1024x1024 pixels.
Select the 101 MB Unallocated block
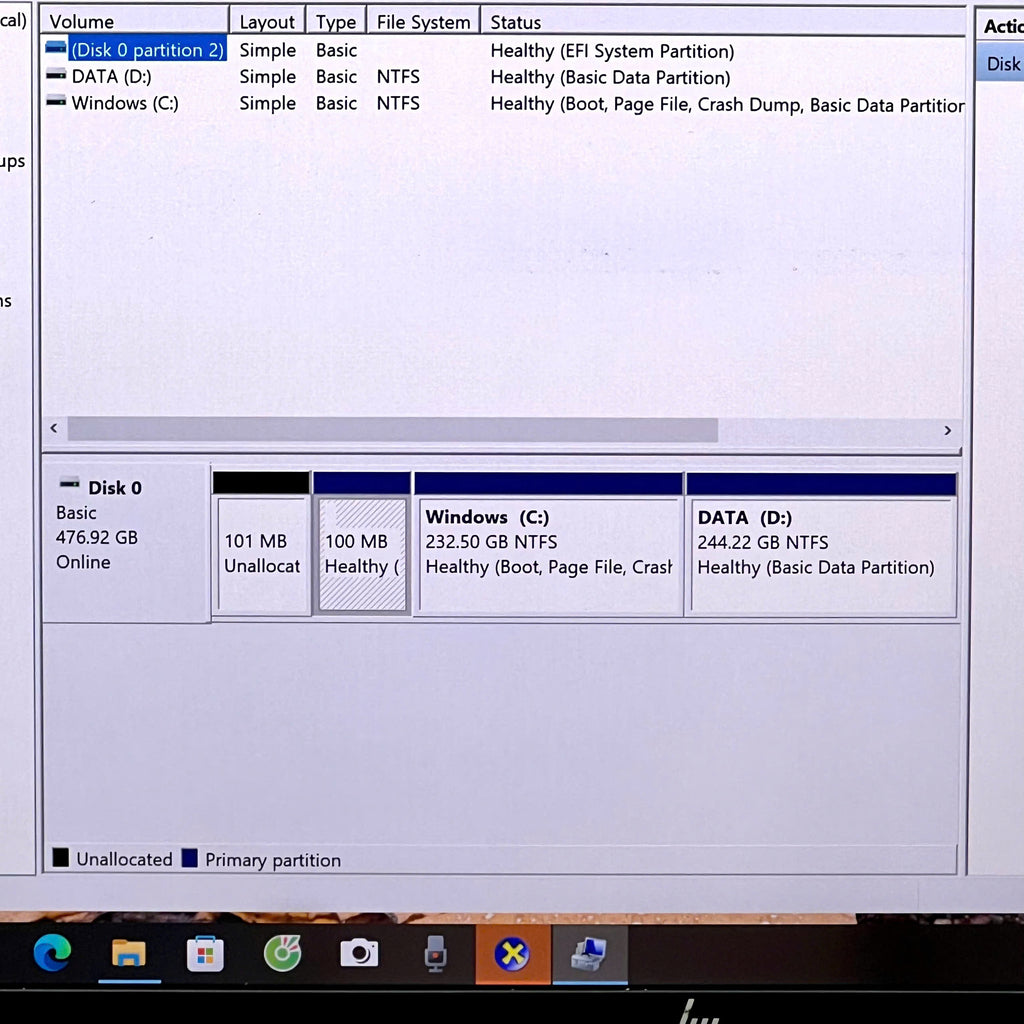point(261,543)
